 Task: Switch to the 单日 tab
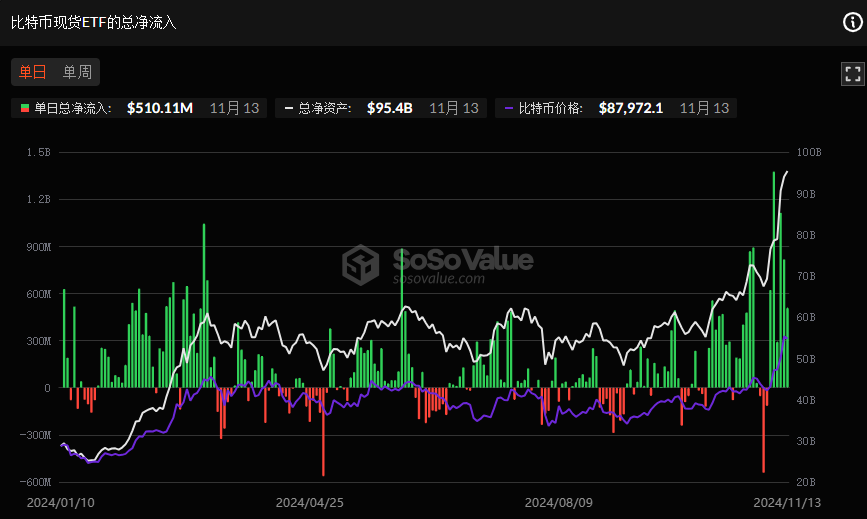click(33, 72)
